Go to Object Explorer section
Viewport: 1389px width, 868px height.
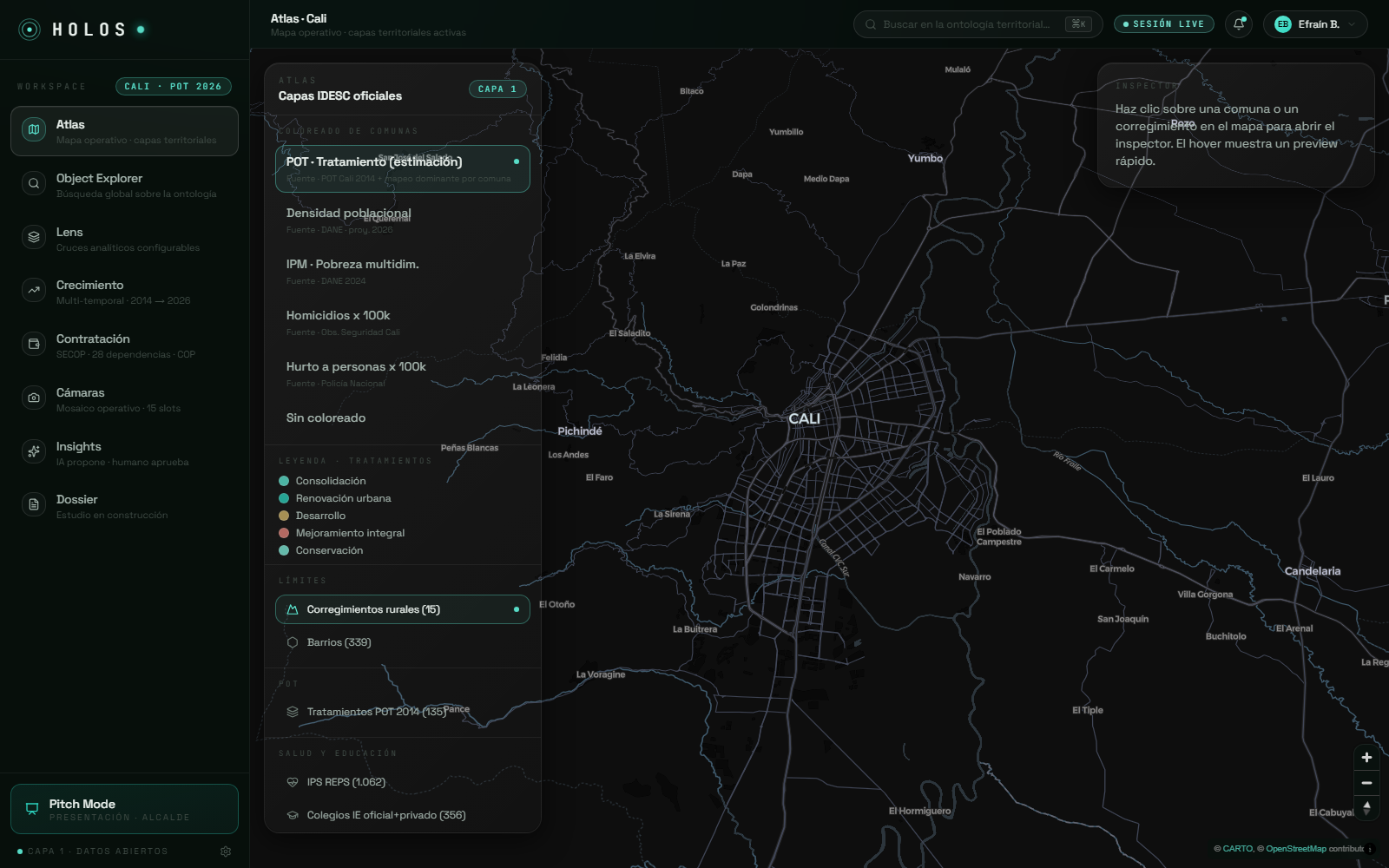click(124, 185)
